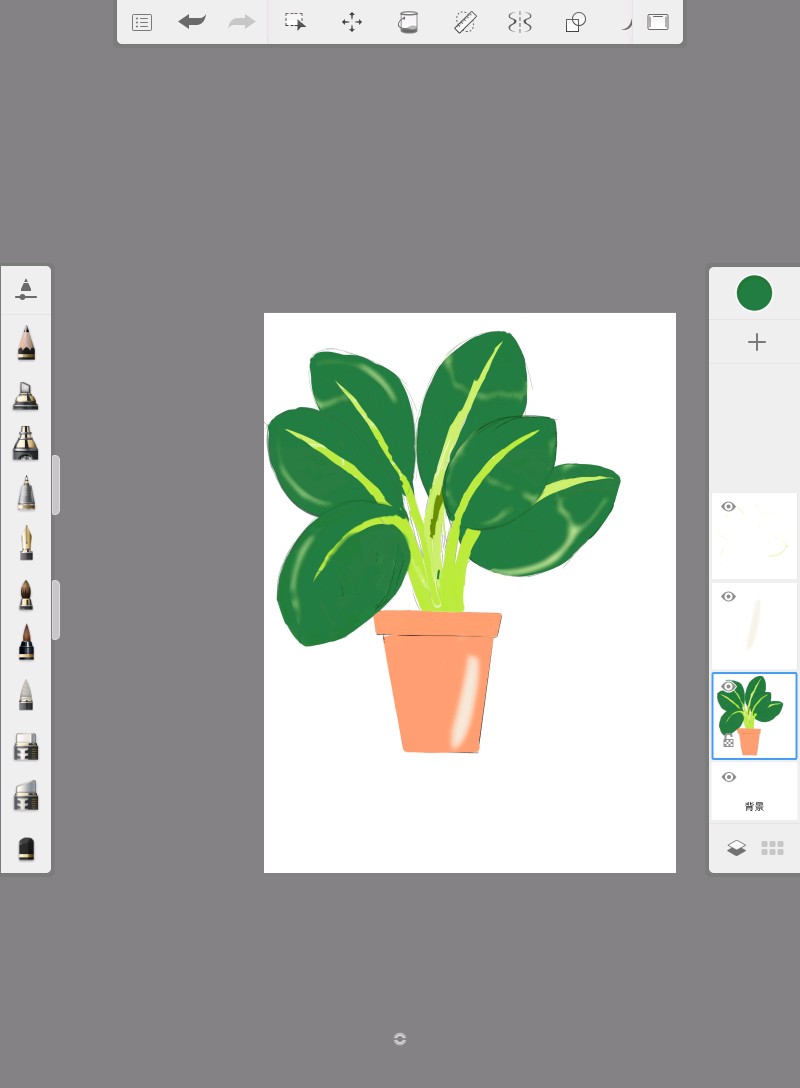The width and height of the screenshot is (800, 1088).
Task: Open the main menu list
Action: (x=142, y=22)
